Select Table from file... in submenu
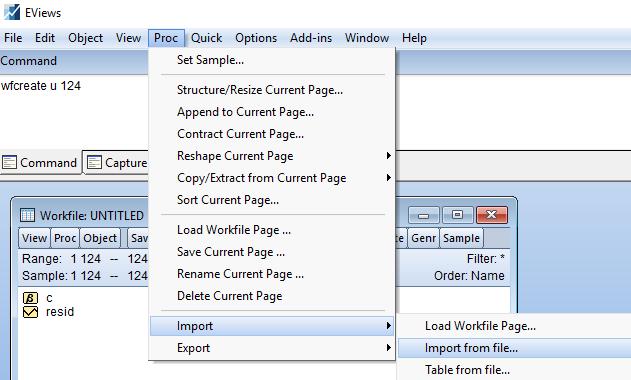This screenshot has width=631, height=380. point(514,370)
